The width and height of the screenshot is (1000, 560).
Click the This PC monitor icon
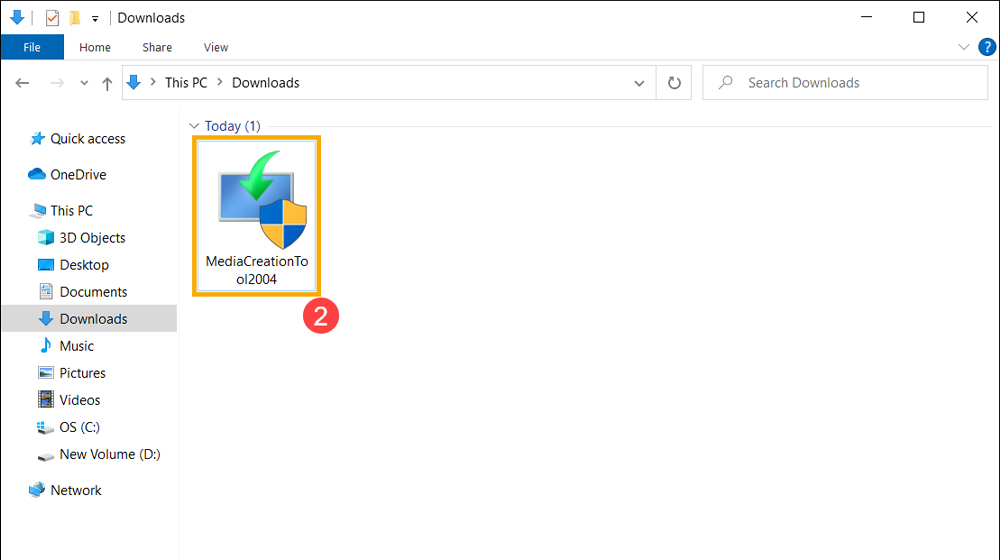(x=38, y=210)
